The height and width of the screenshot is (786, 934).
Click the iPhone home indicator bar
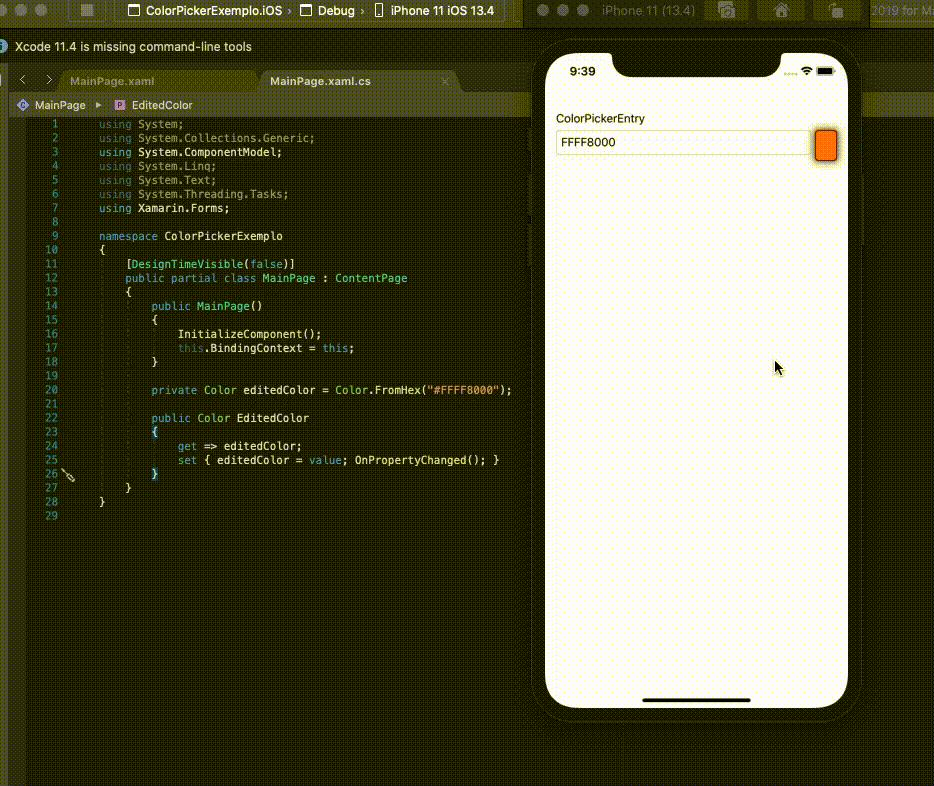click(x=696, y=700)
